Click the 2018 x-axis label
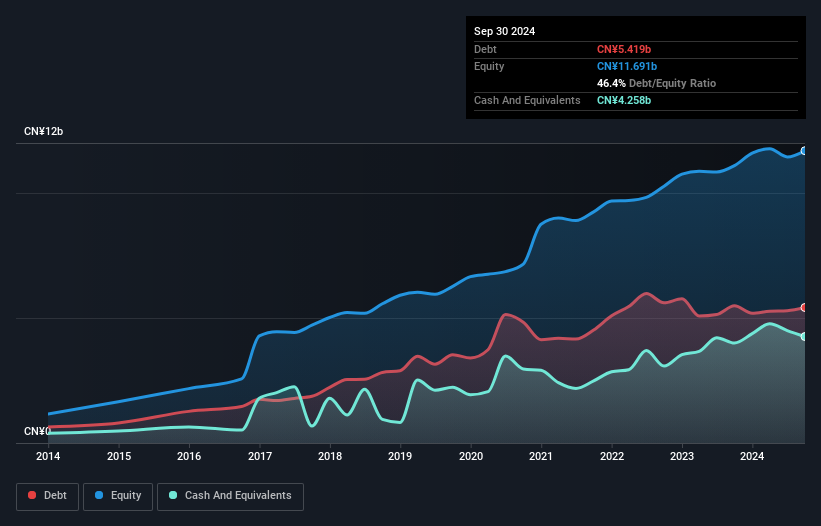The image size is (821, 526). 330,456
